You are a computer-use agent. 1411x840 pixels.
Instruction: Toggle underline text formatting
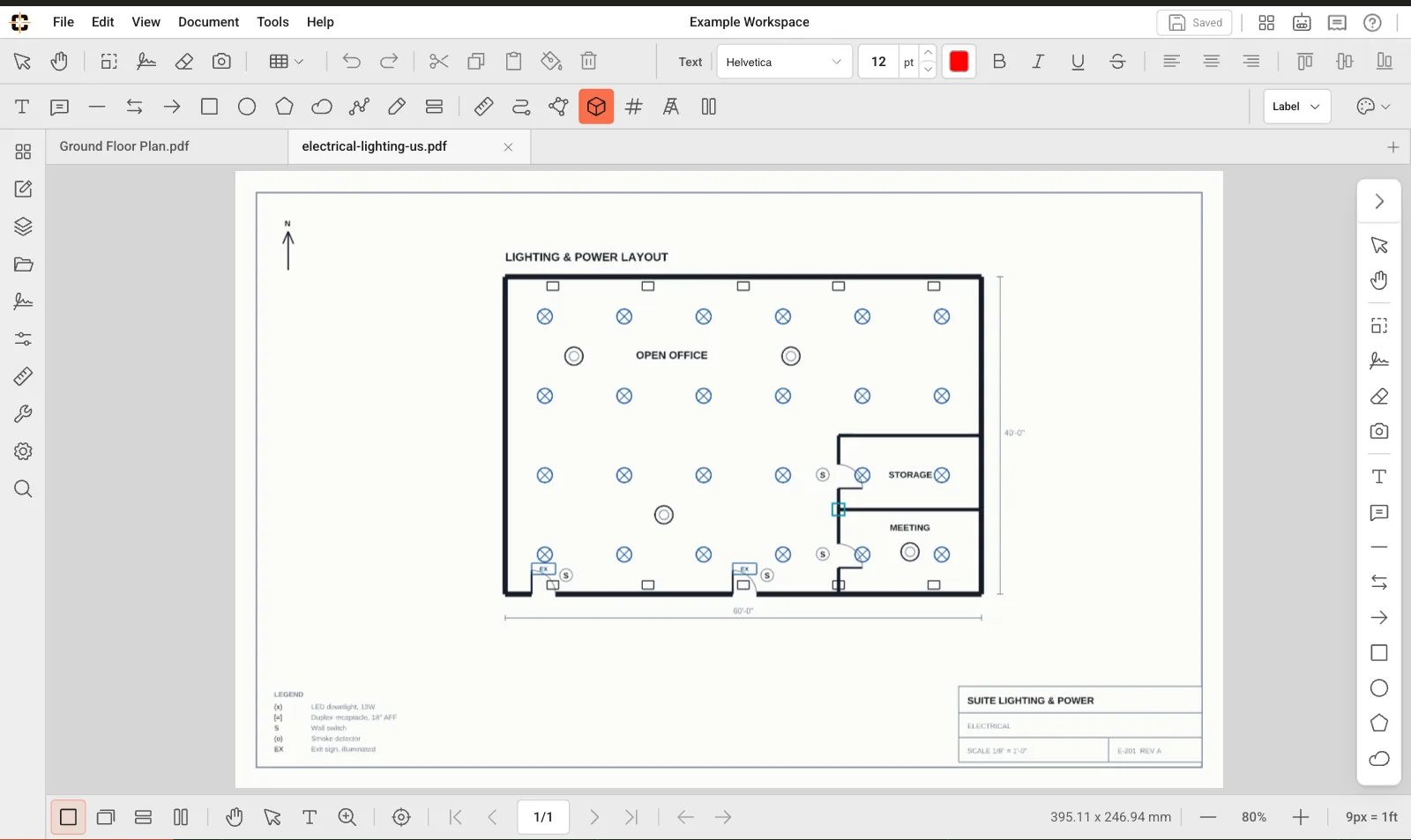point(1078,62)
